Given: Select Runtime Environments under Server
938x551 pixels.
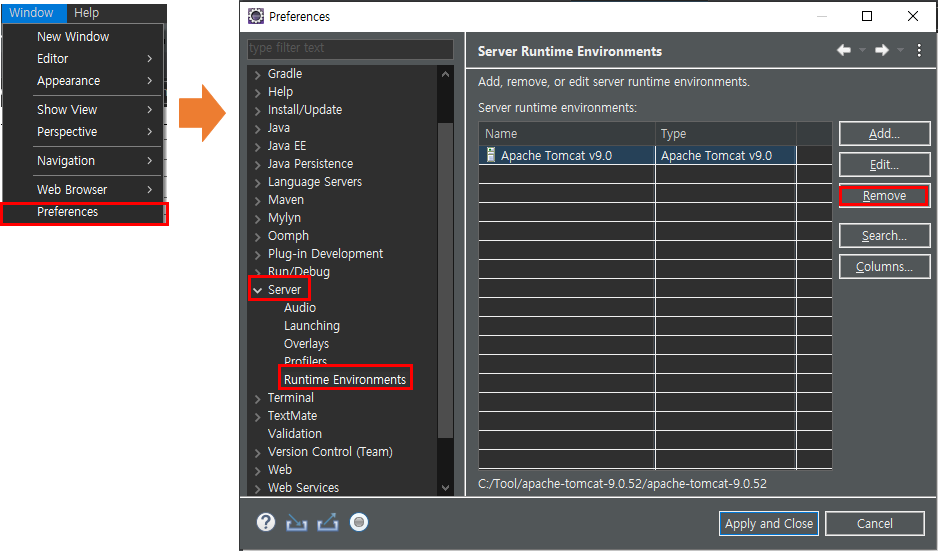Looking at the screenshot, I should (x=345, y=379).
